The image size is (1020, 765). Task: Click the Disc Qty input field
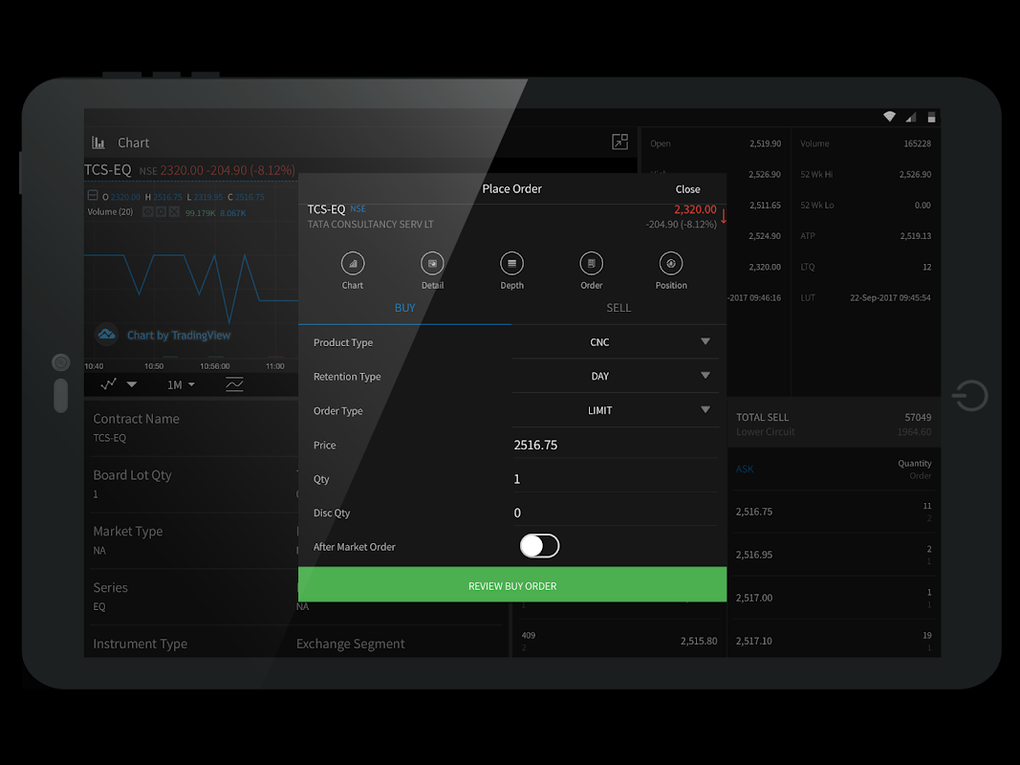615,513
